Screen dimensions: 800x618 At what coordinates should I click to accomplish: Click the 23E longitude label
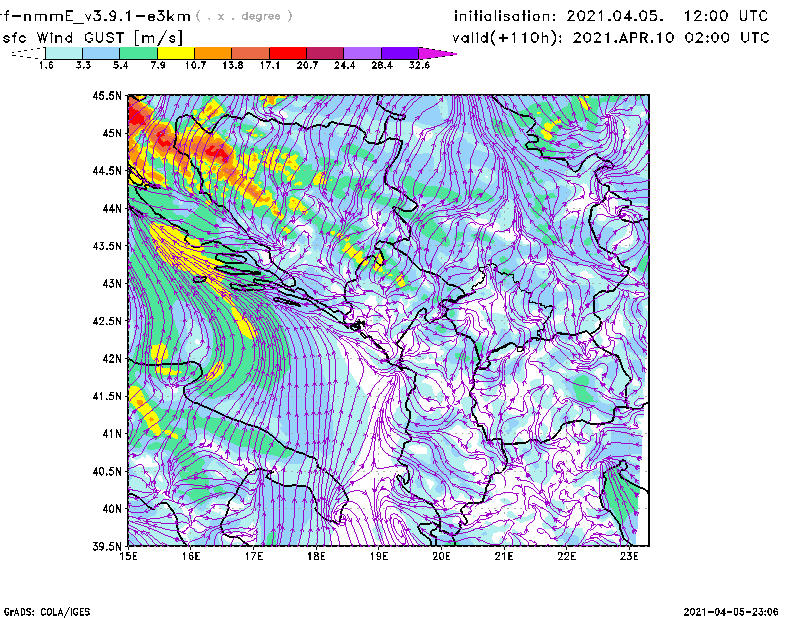[x=629, y=556]
